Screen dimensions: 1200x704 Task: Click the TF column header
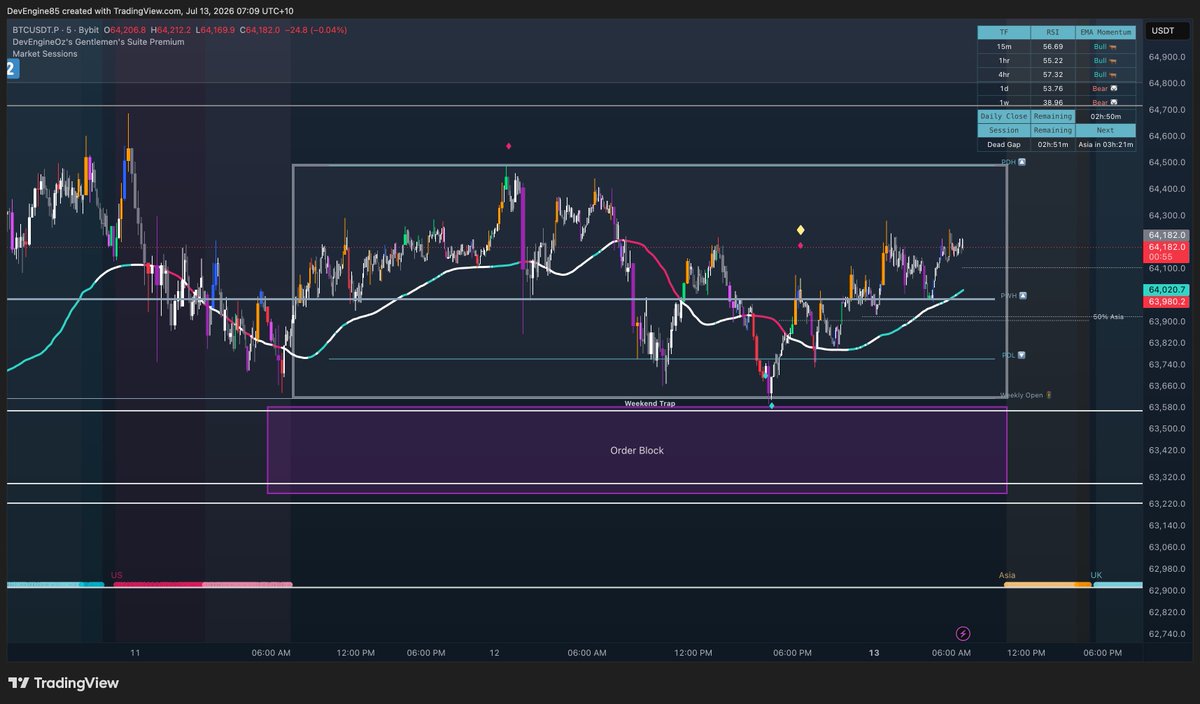point(1004,32)
